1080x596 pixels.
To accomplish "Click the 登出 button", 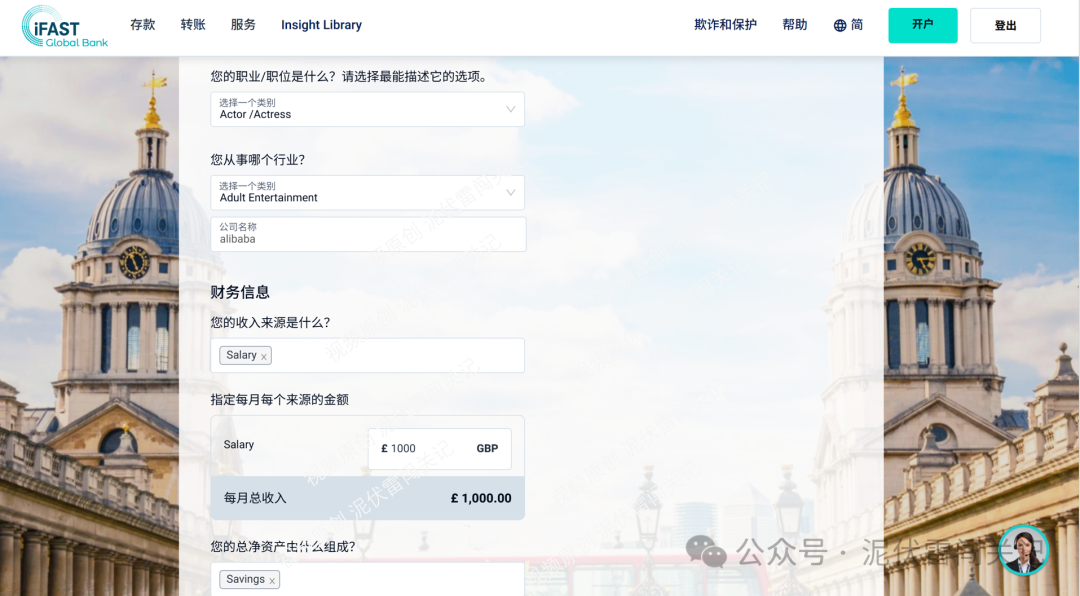I will pyautogui.click(x=1005, y=25).
